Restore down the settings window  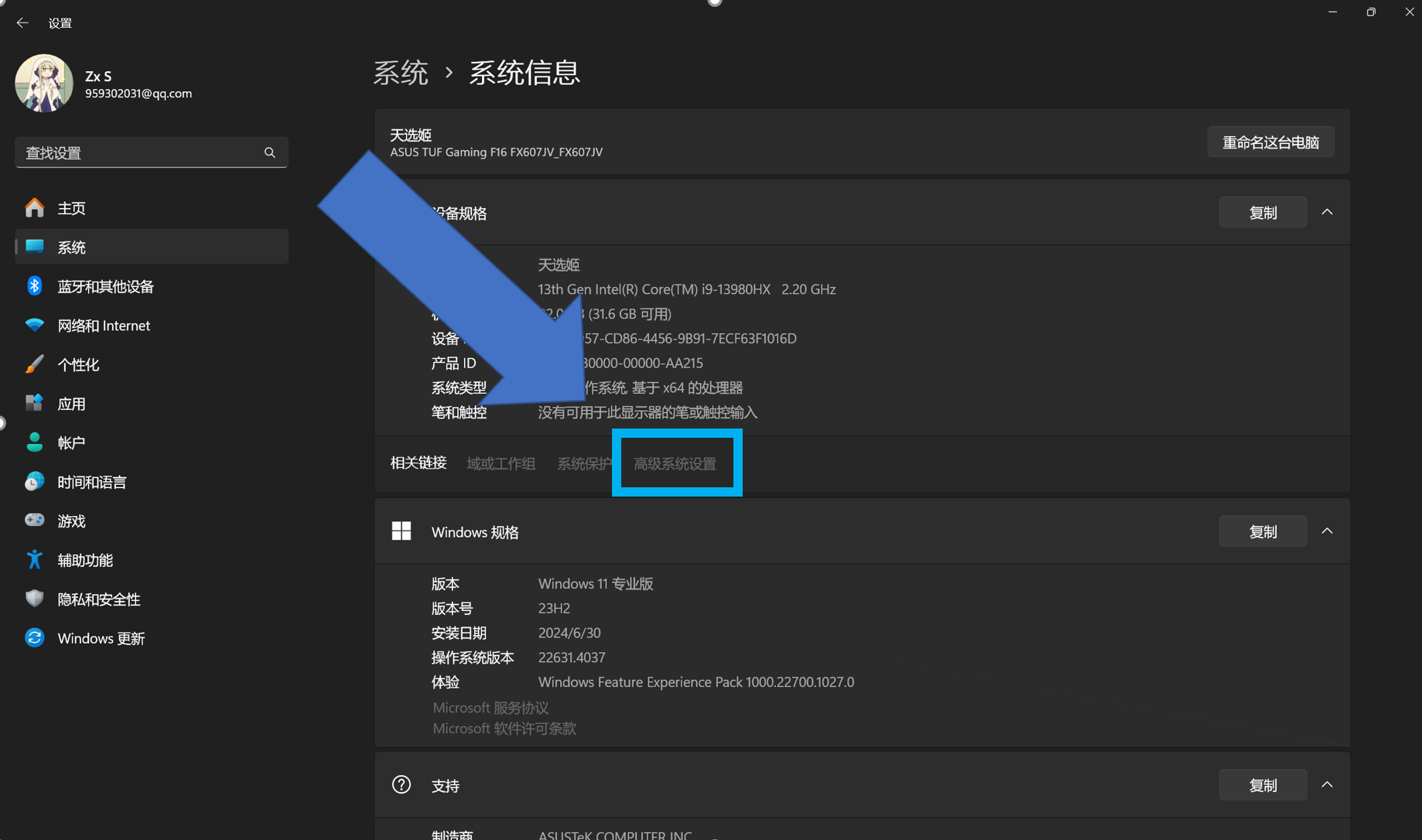[1371, 12]
